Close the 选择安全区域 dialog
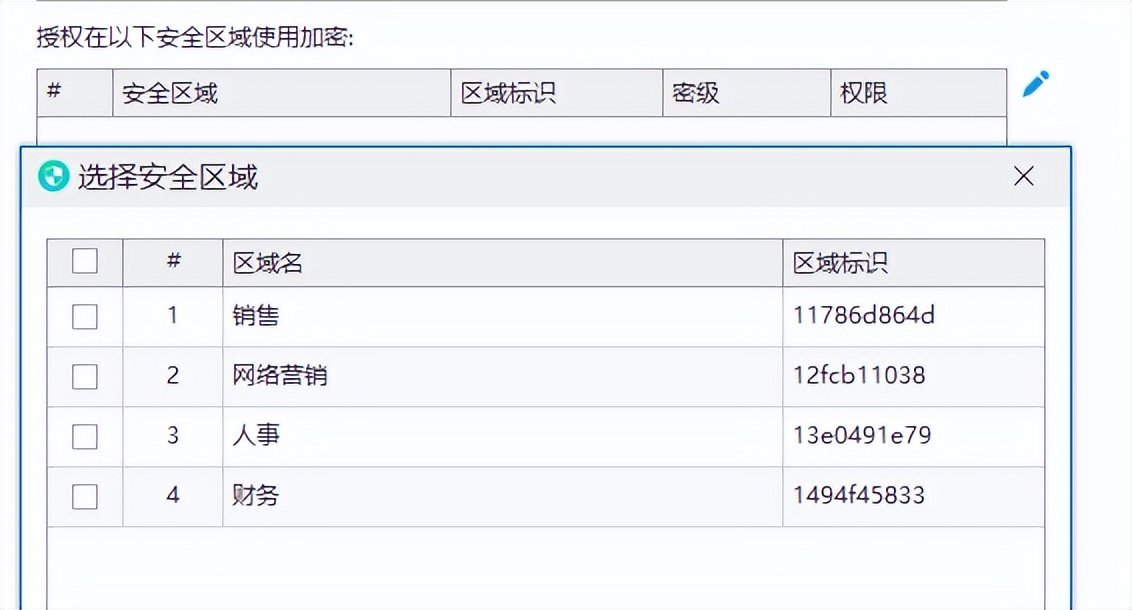The image size is (1132, 610). (x=1024, y=176)
